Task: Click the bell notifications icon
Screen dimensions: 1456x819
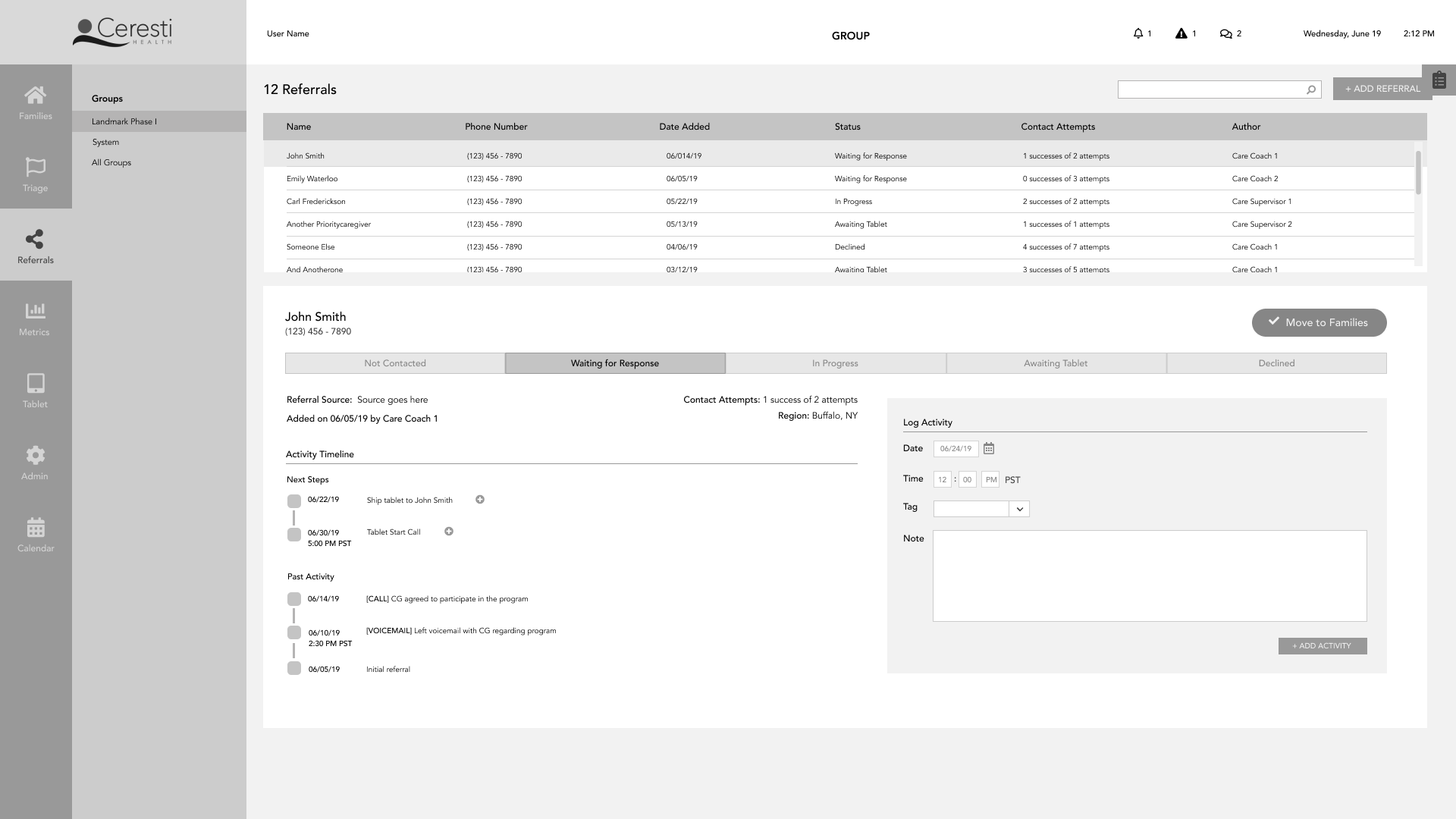Action: click(x=1137, y=33)
